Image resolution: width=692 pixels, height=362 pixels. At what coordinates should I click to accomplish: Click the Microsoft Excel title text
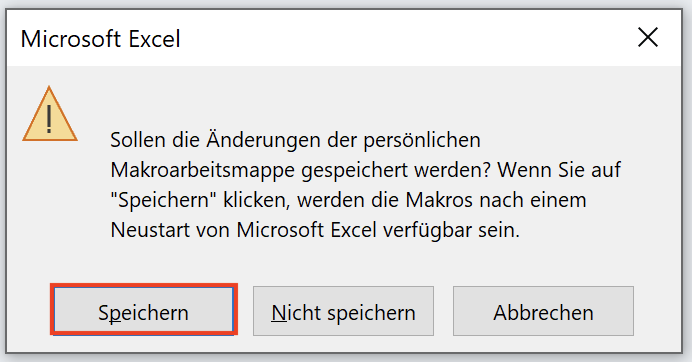pos(101,39)
